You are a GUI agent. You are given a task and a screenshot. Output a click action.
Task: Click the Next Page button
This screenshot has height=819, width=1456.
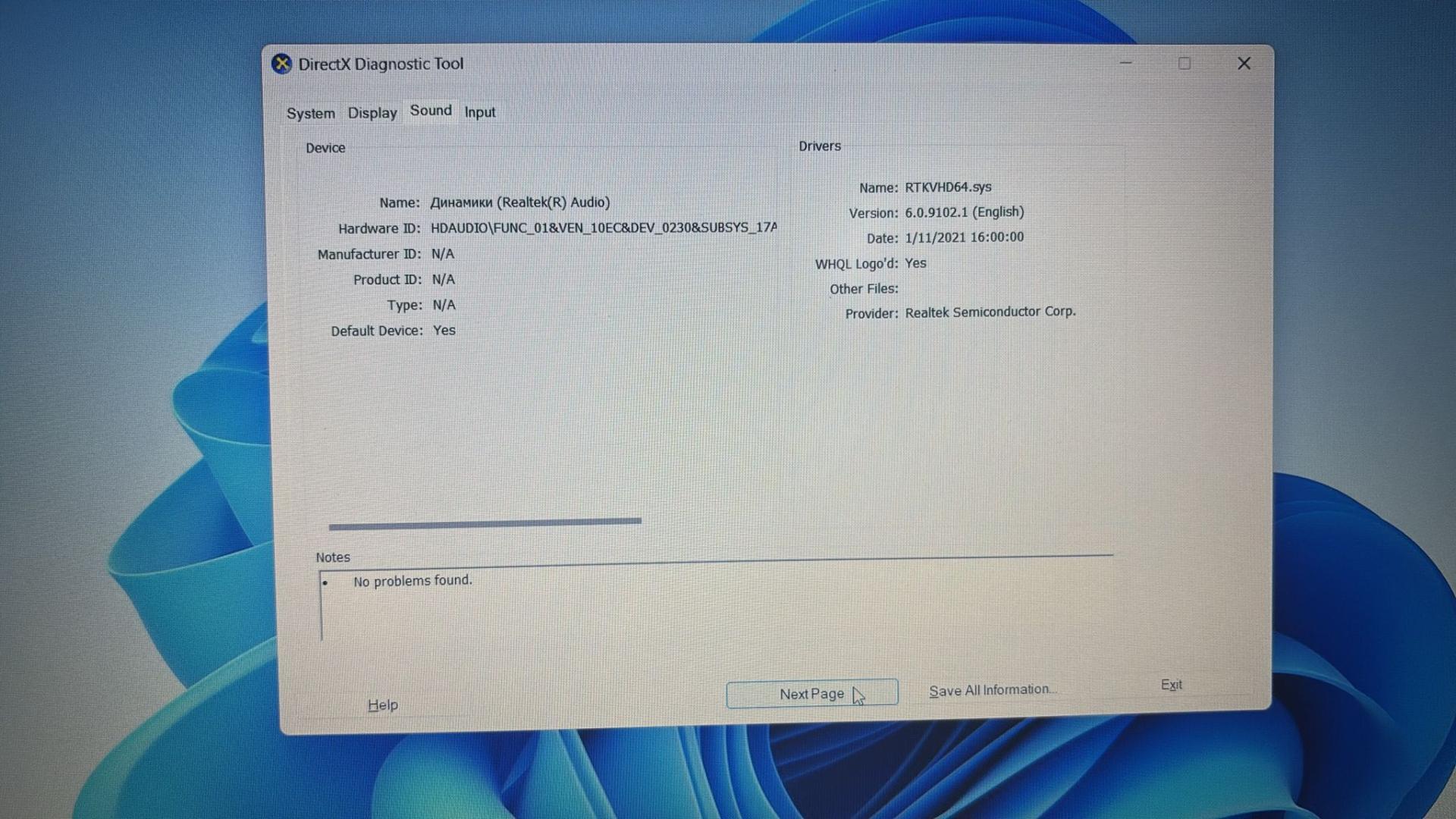811,694
